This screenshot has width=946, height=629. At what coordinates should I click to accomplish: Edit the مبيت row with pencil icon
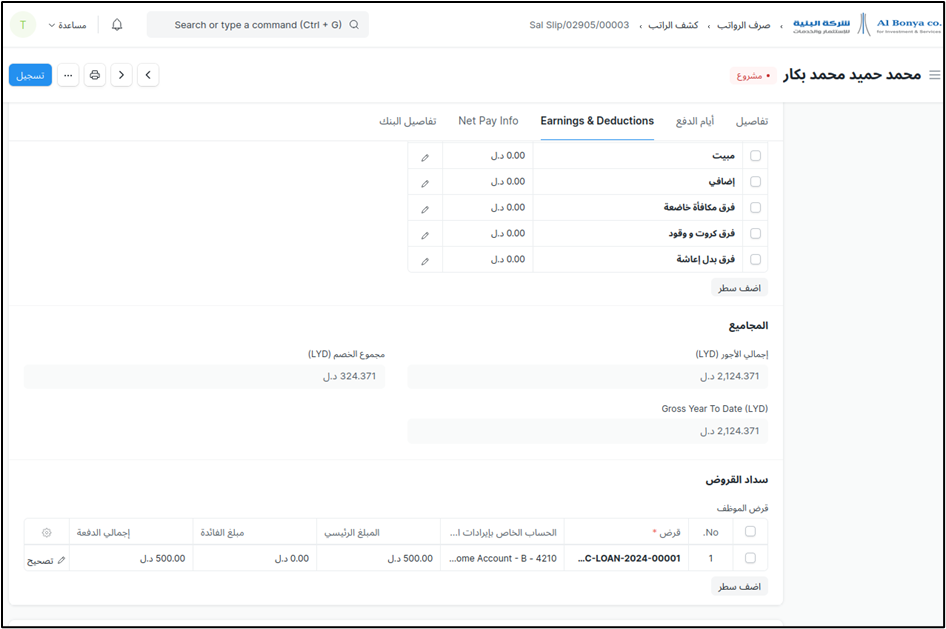[425, 156]
